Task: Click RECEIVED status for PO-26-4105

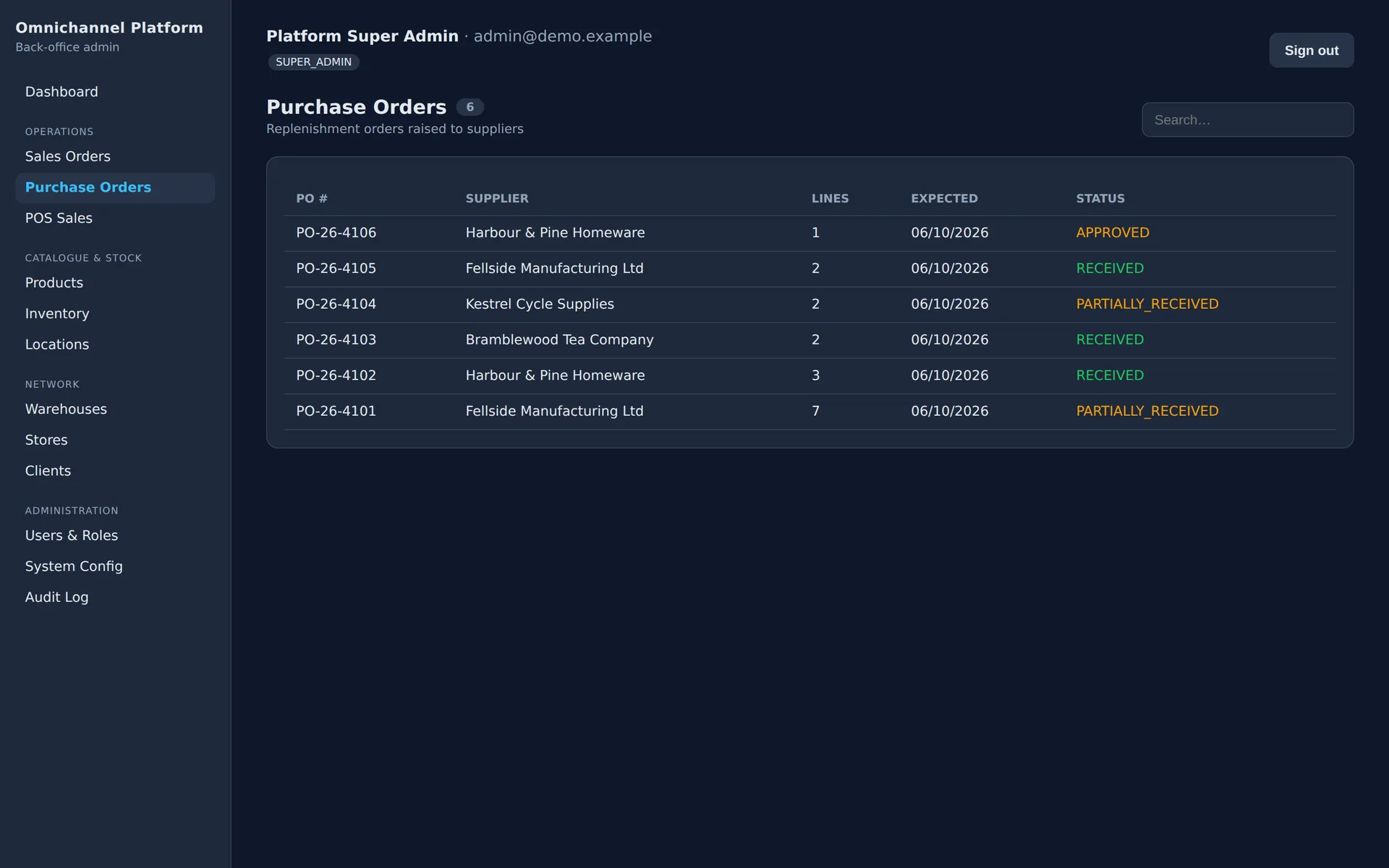Action: coord(1110,268)
